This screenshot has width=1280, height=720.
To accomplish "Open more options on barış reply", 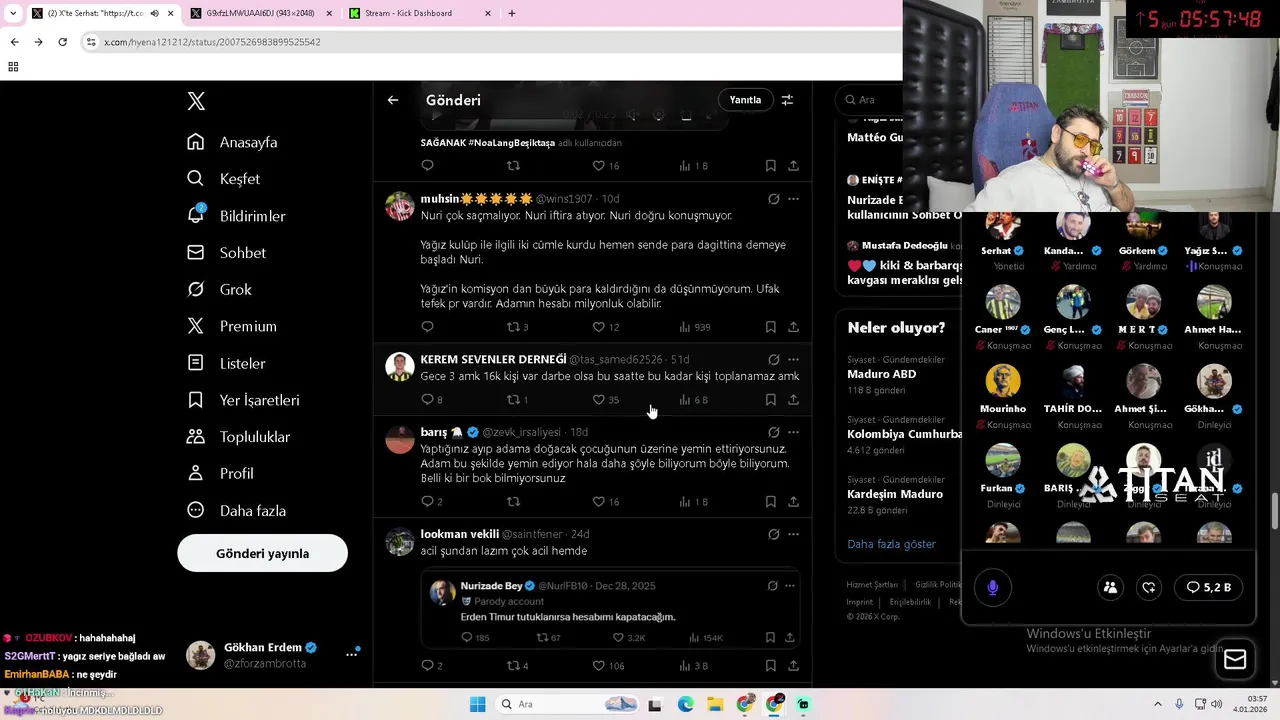I will pos(793,433).
